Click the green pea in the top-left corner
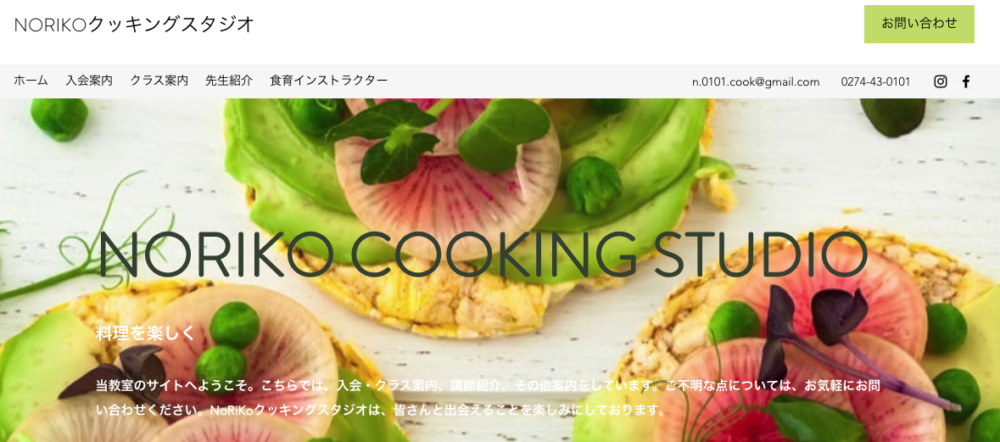Image resolution: width=1000 pixels, height=442 pixels. tap(59, 118)
